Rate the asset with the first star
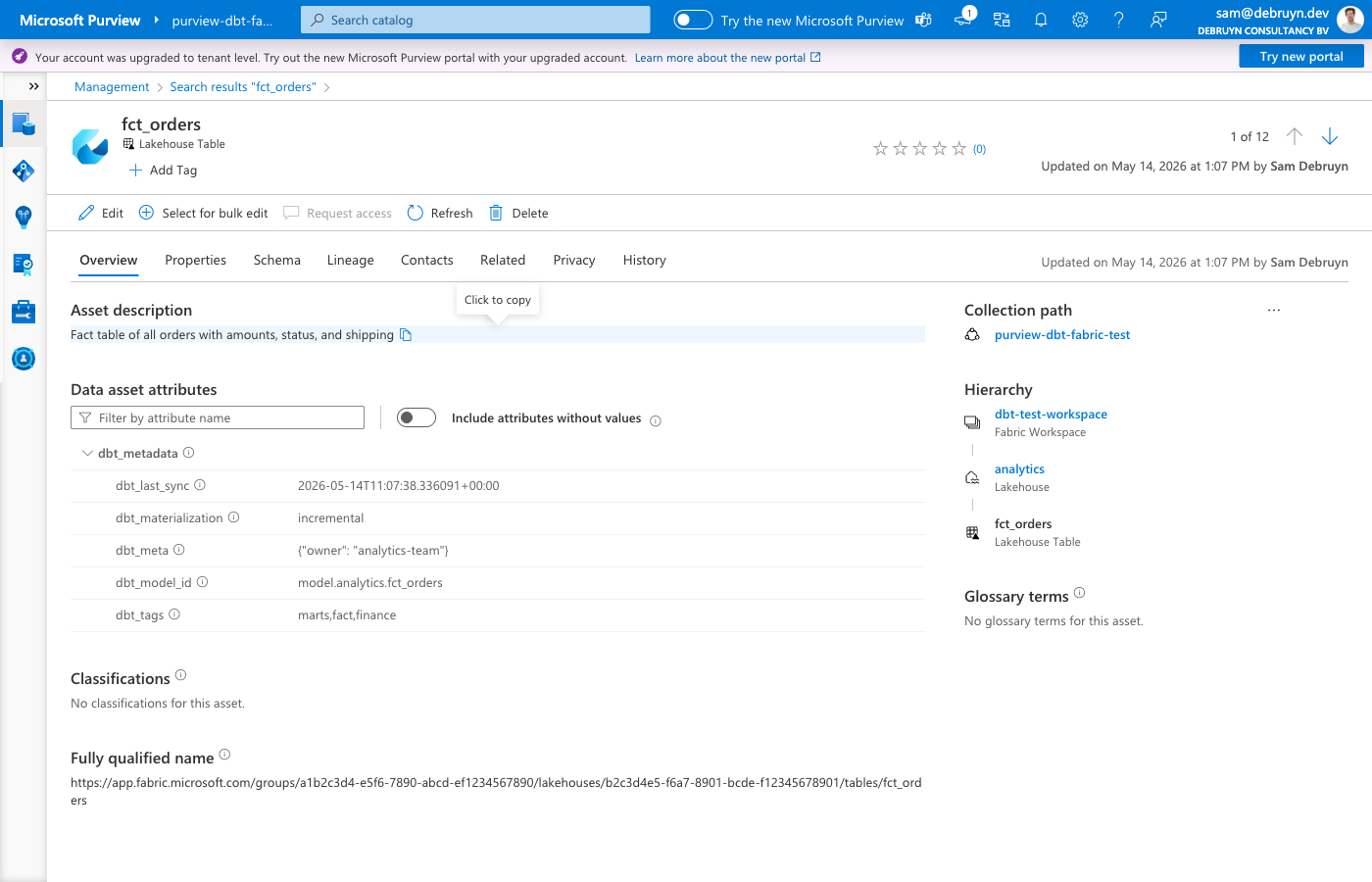The width and height of the screenshot is (1372, 882). [880, 148]
